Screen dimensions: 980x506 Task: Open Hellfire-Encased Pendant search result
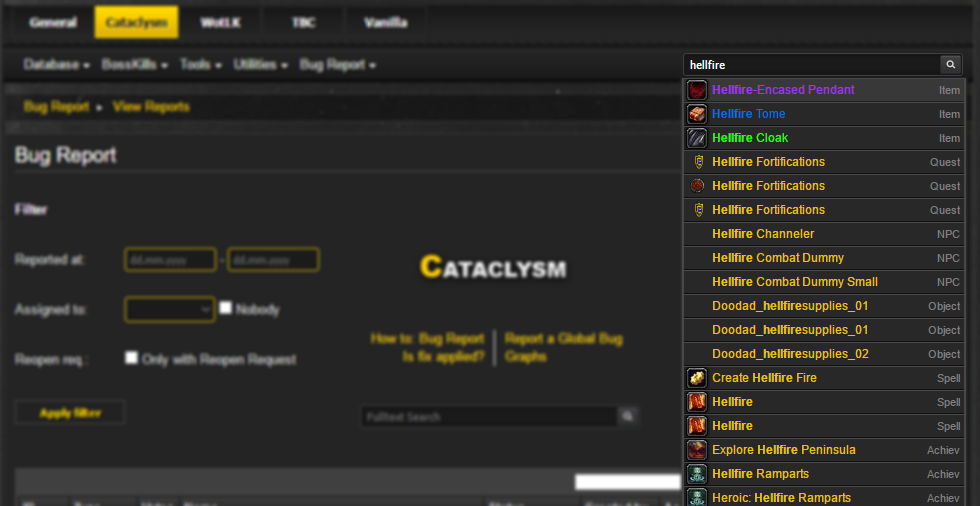pyautogui.click(x=824, y=90)
